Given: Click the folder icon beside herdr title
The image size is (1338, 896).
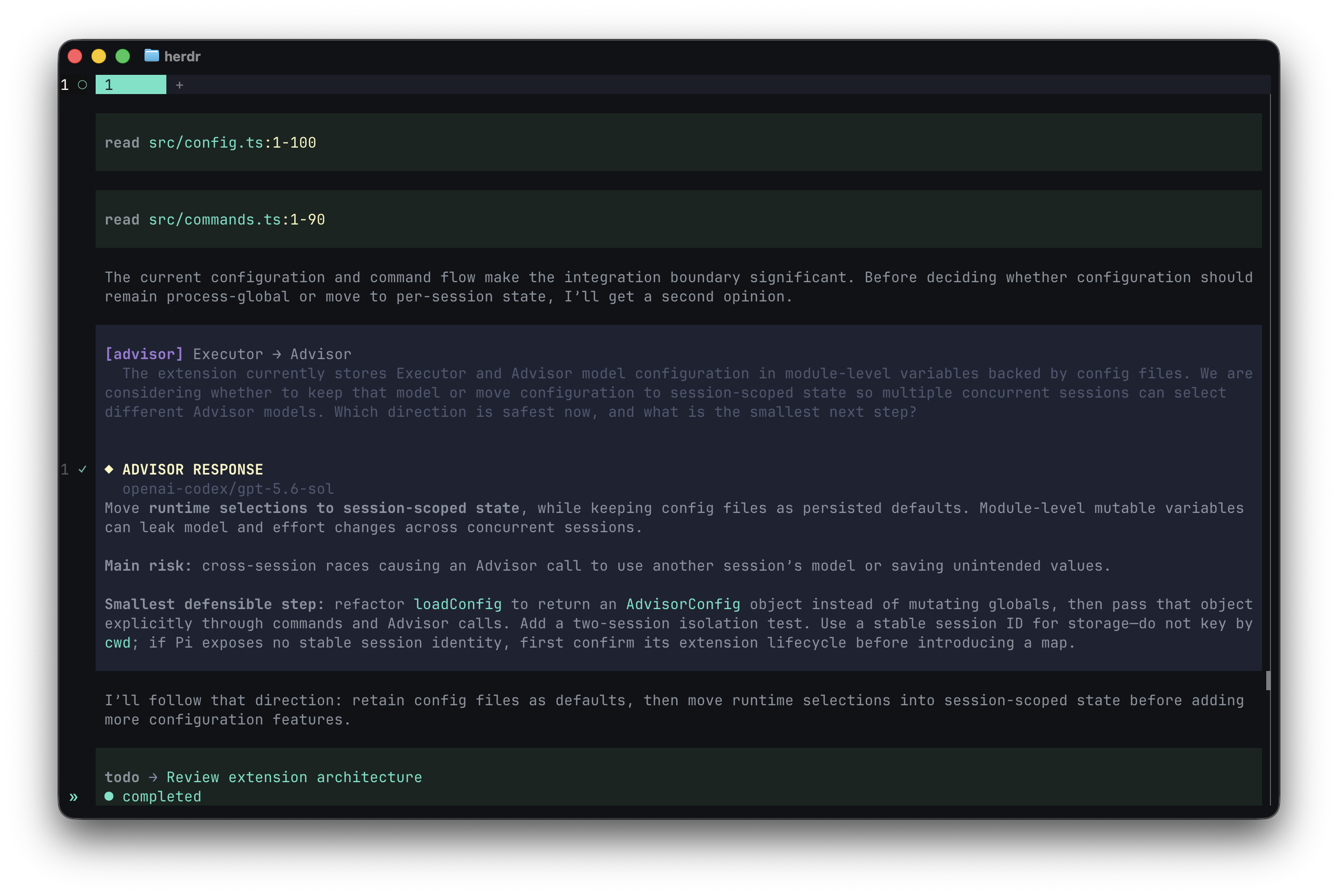Looking at the screenshot, I should [151, 56].
